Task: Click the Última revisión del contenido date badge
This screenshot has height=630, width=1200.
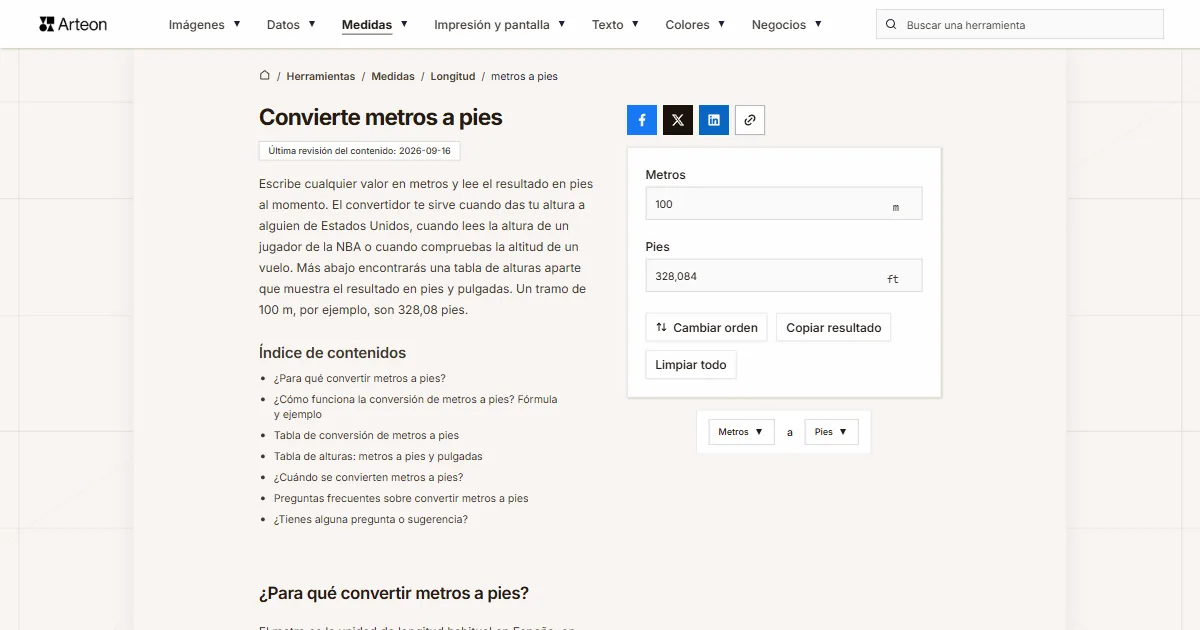Action: (360, 151)
